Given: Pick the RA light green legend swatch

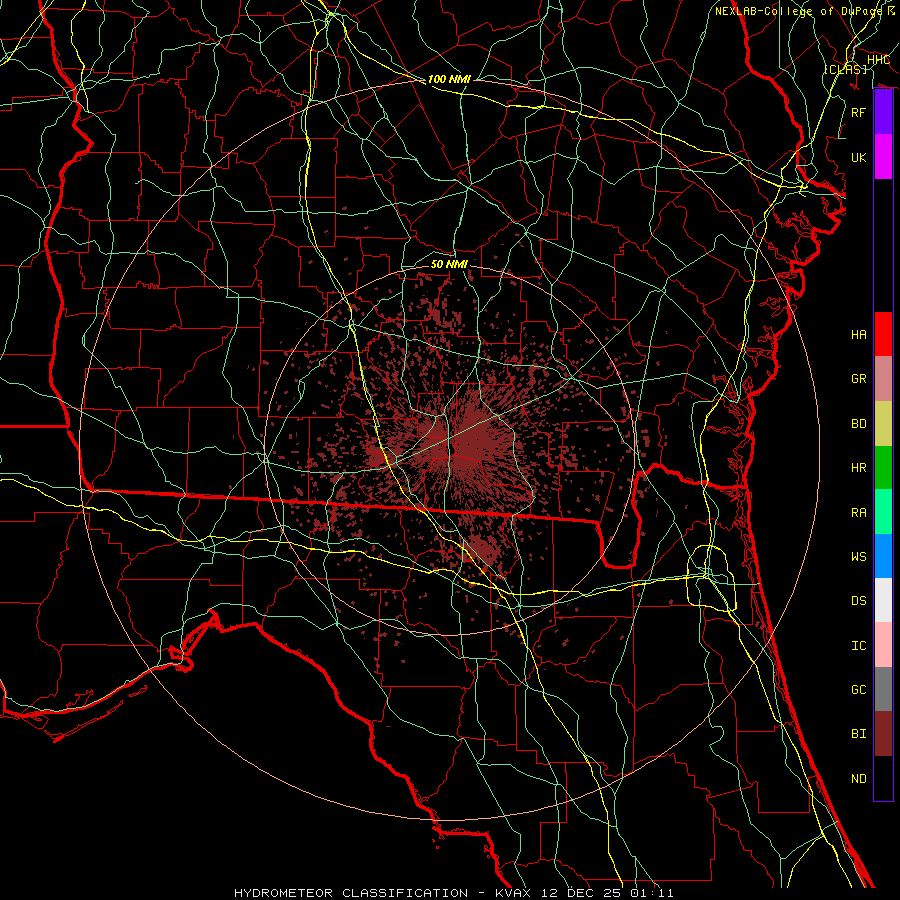Looking at the screenshot, I should point(883,512).
